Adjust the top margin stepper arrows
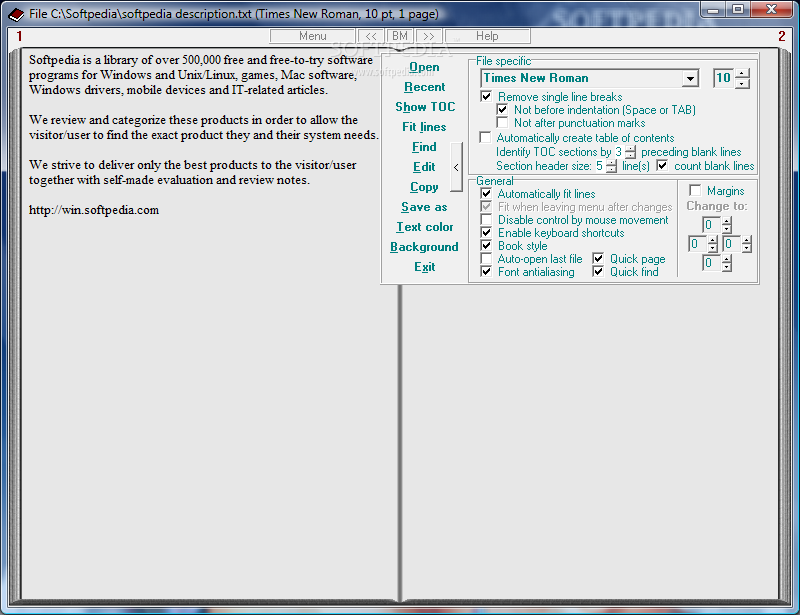The height and width of the screenshot is (615, 800). pos(727,225)
